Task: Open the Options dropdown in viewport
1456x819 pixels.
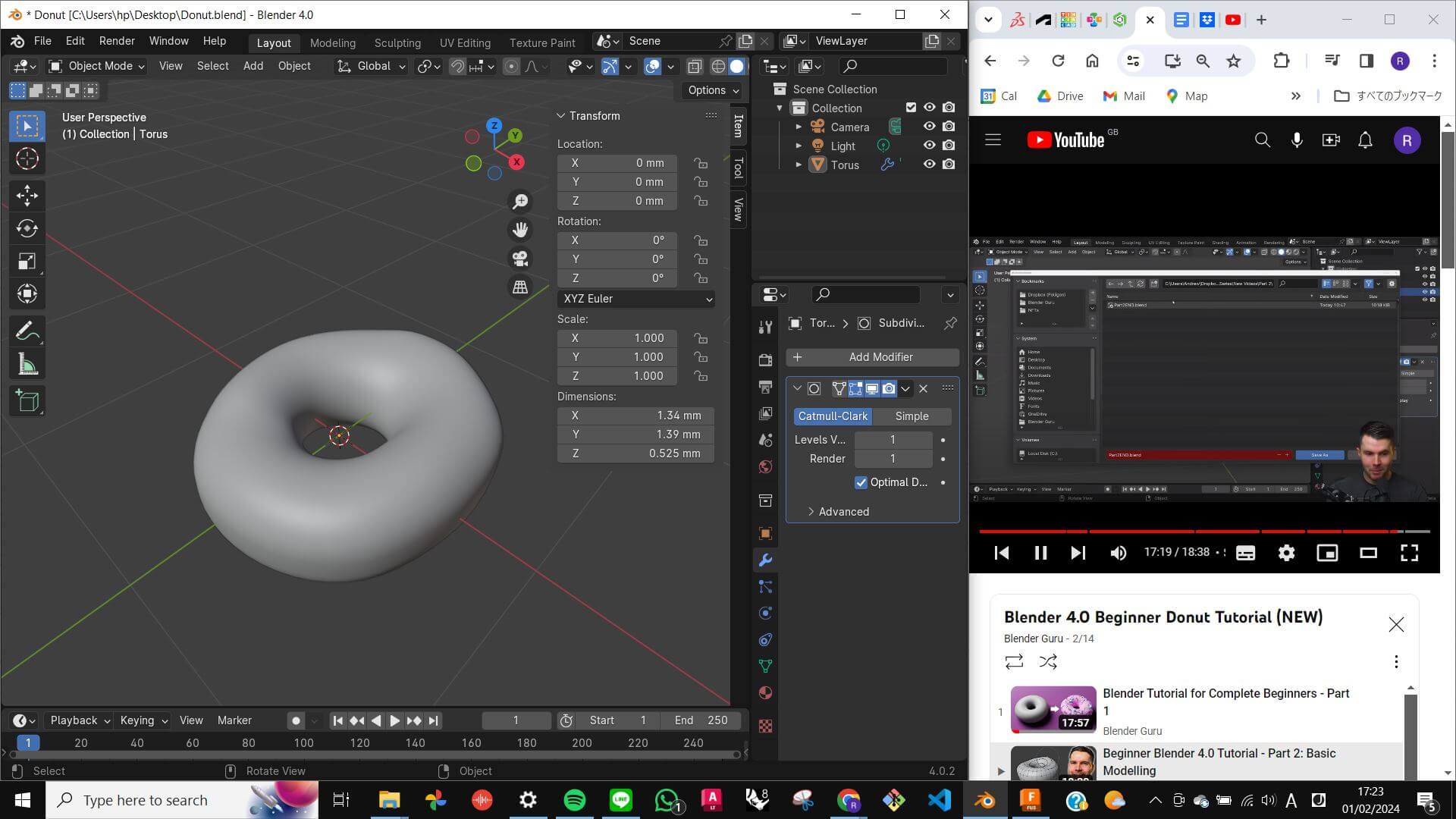Action: 713,90
